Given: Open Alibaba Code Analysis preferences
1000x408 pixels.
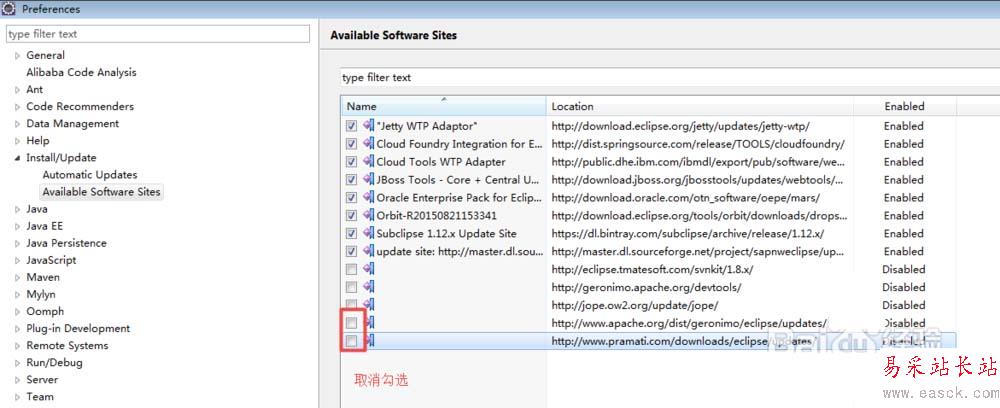Looking at the screenshot, I should [x=81, y=72].
